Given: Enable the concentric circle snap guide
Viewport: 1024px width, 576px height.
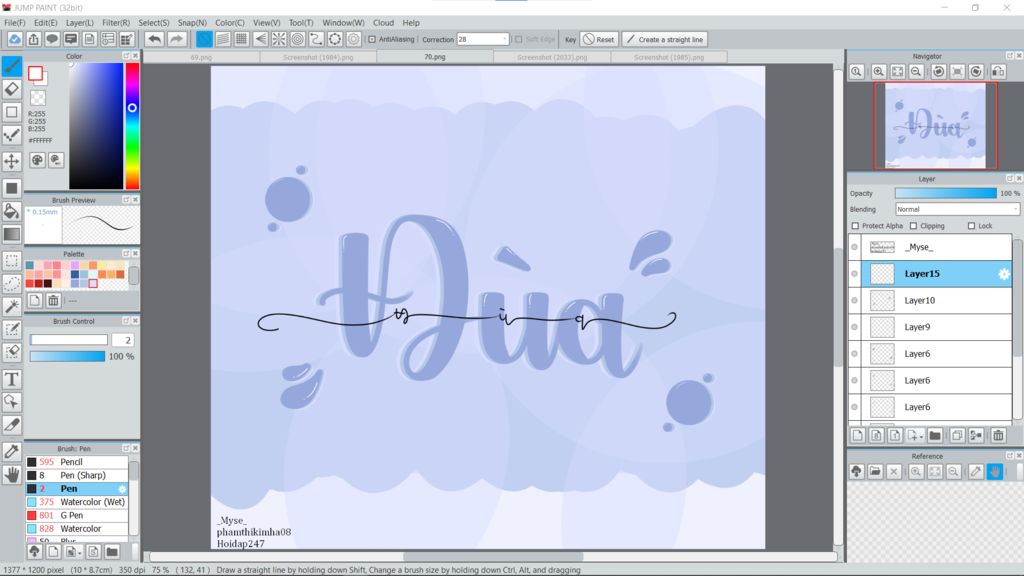Looking at the screenshot, I should pos(298,39).
